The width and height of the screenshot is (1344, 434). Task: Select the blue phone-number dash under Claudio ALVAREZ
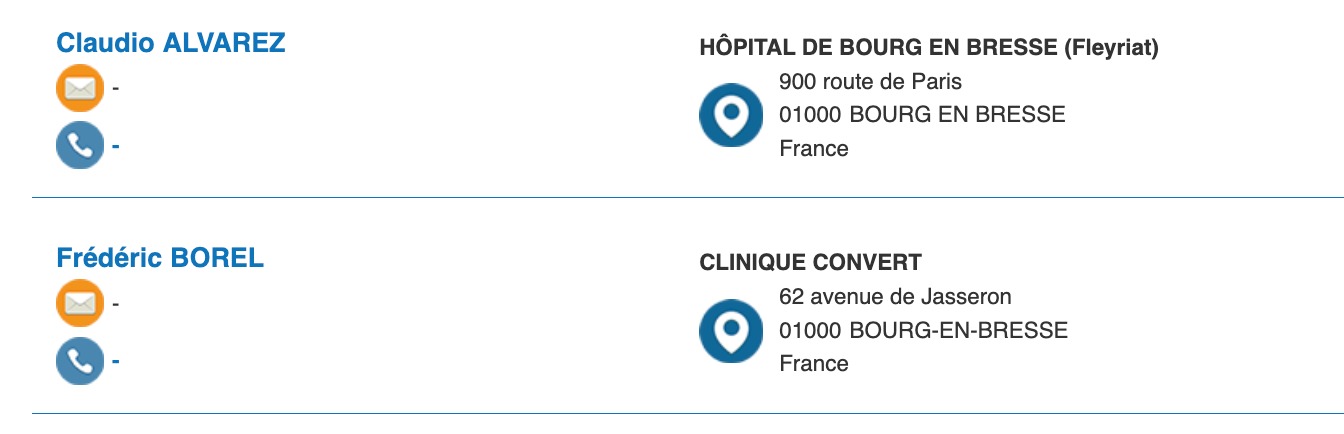116,147
